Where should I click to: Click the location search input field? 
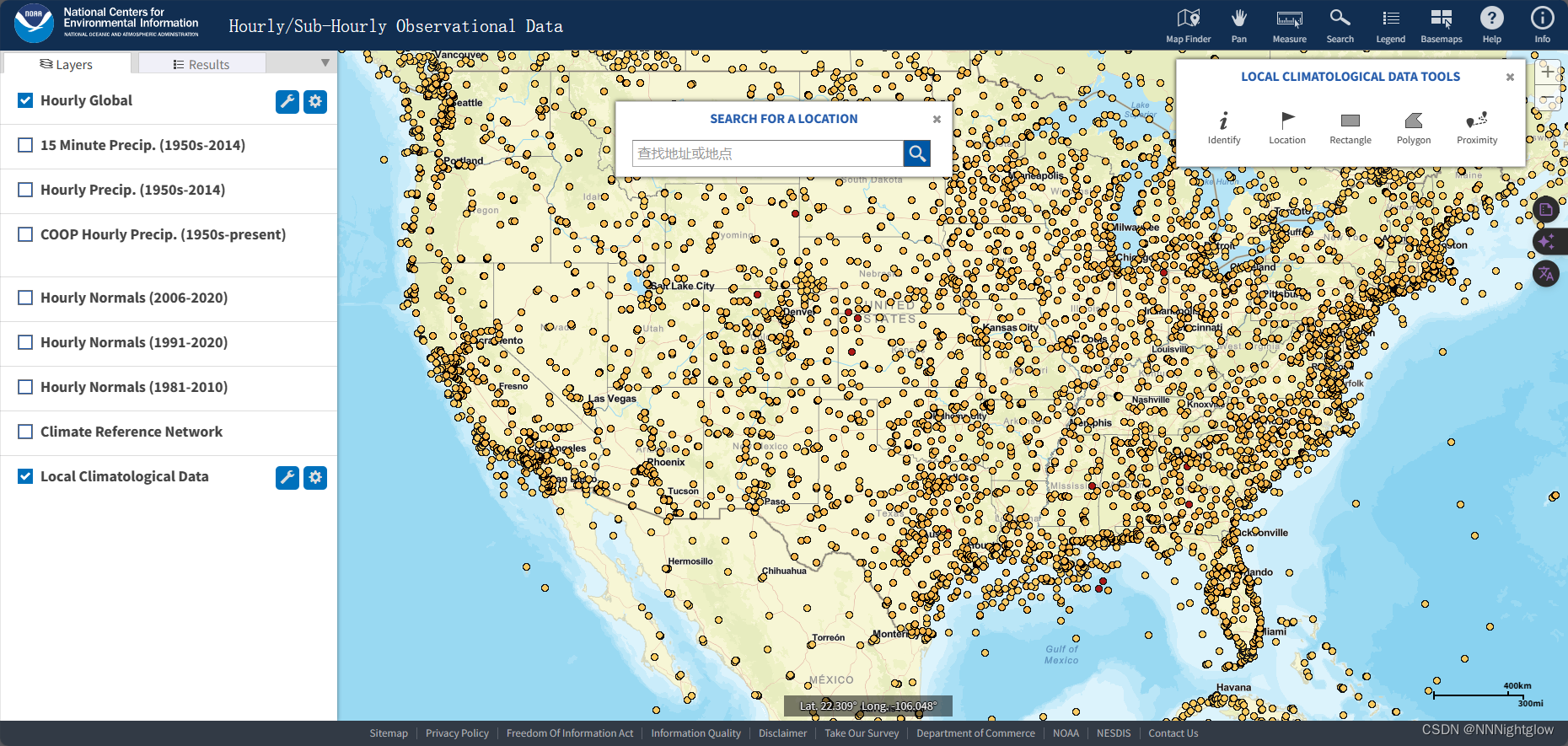(x=767, y=153)
